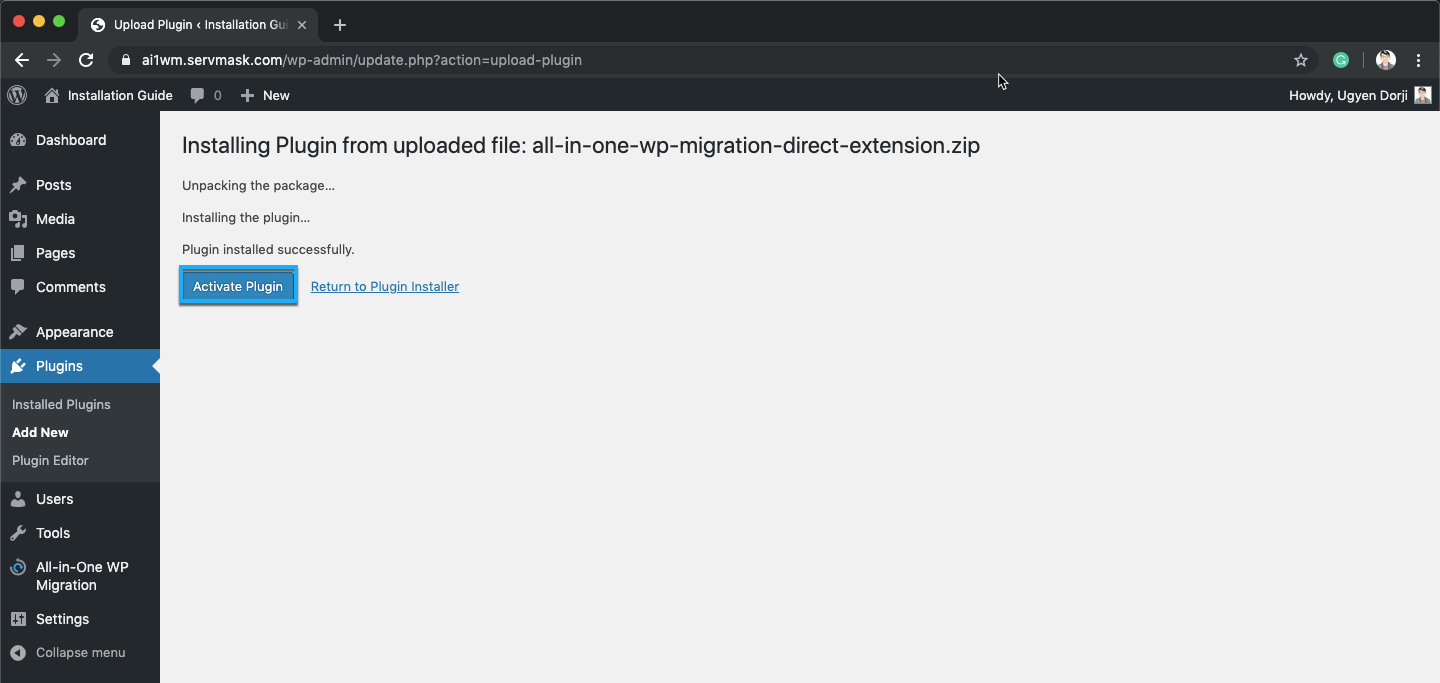Click the Installation Guide site link

click(x=119, y=95)
